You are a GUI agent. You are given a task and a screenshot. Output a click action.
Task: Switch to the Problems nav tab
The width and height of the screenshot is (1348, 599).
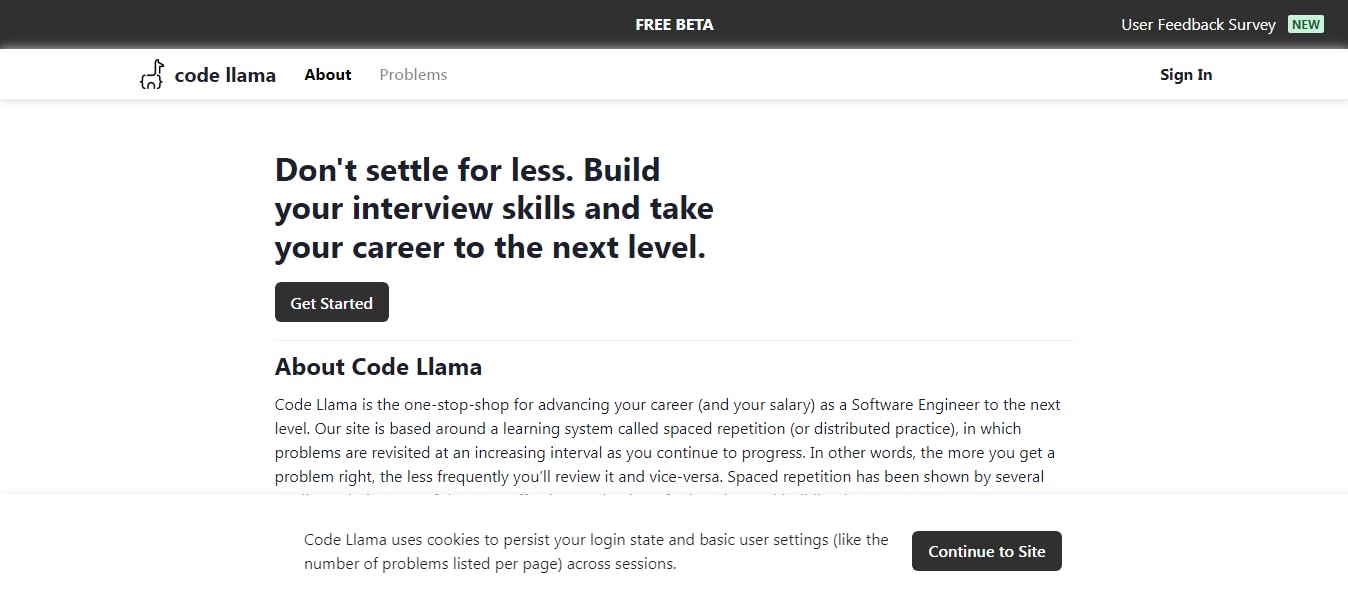[x=413, y=75]
